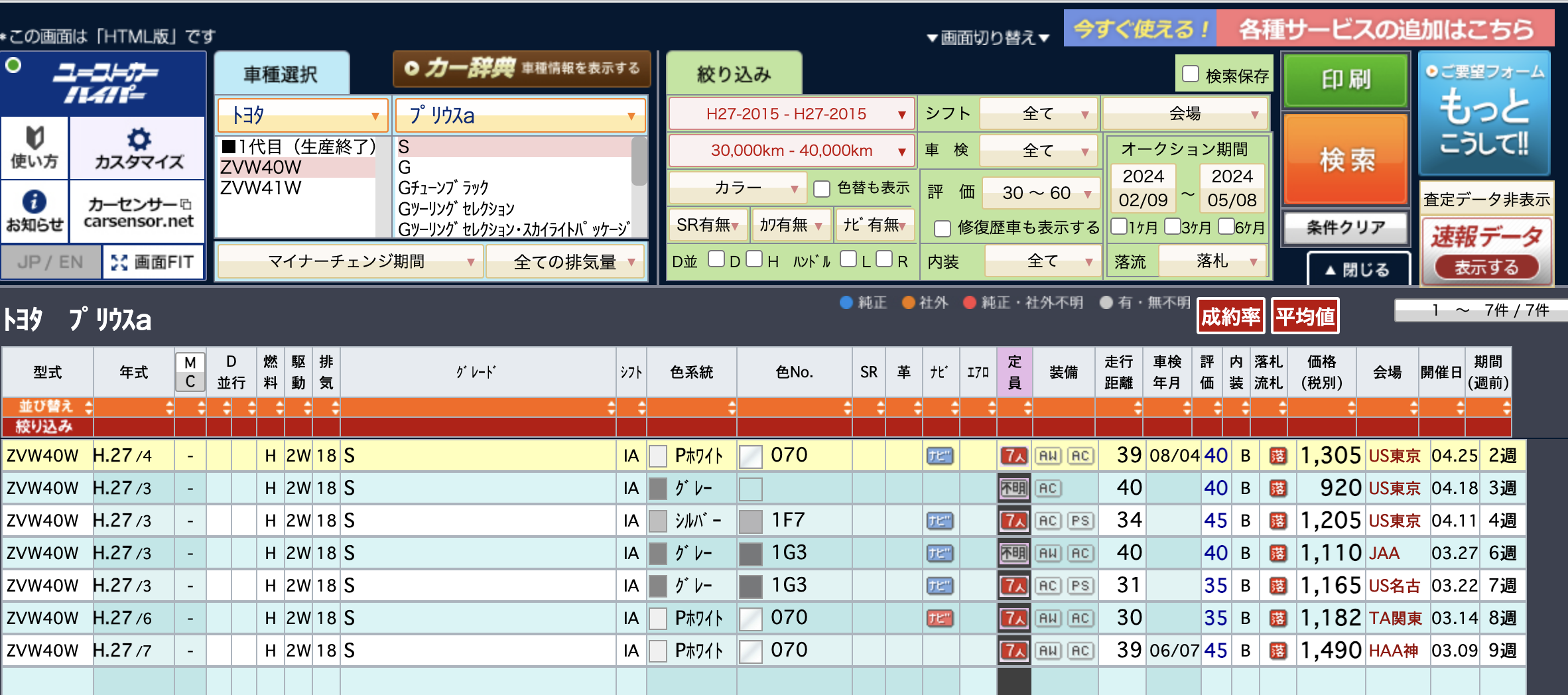Open the carsensor.net external link icon
Viewport: 1568px width, 695px height.
[138, 211]
